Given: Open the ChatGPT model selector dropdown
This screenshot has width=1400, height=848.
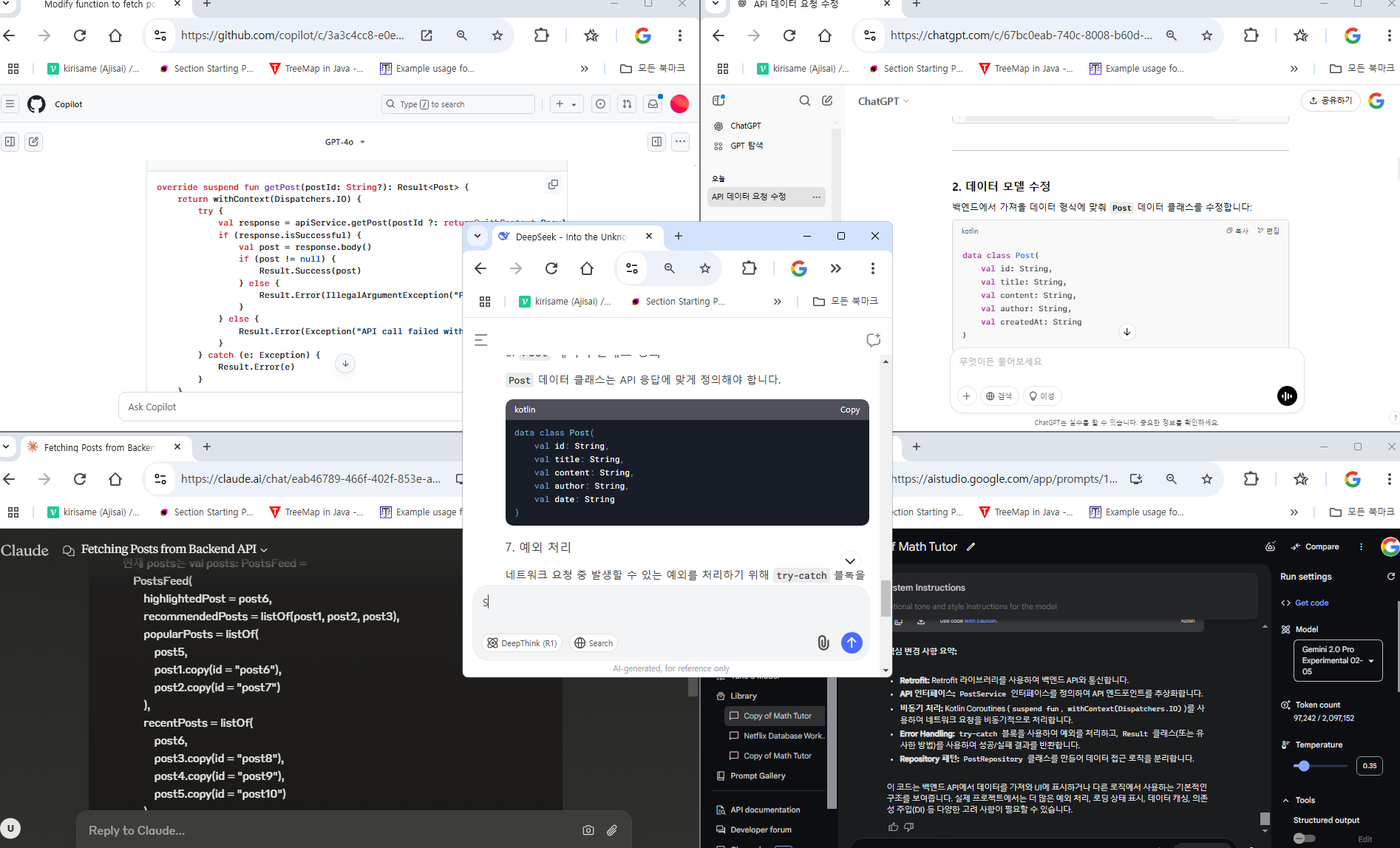Looking at the screenshot, I should [x=883, y=101].
